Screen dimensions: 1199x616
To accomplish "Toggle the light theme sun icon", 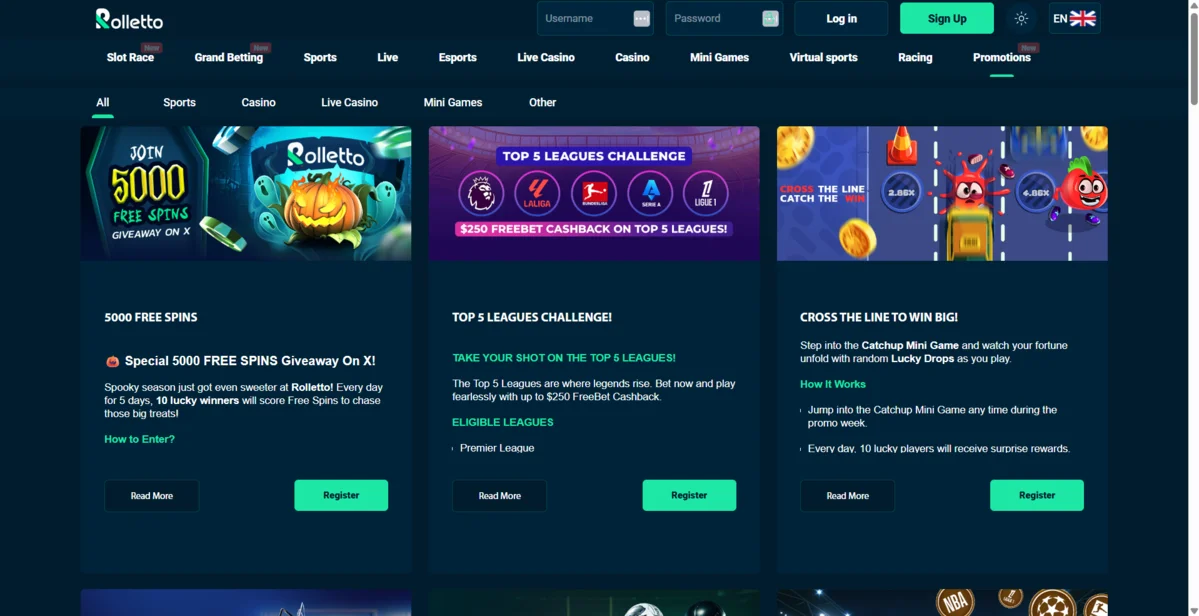I will 1021,18.
